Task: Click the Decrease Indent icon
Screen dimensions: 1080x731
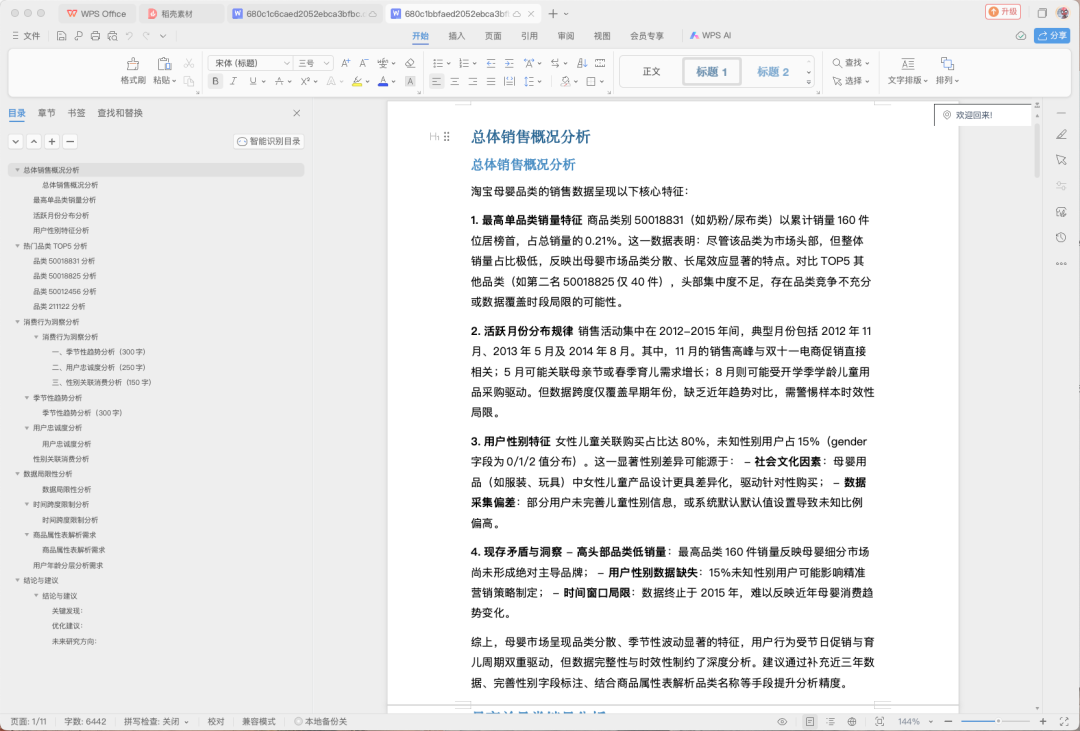Action: click(x=491, y=63)
